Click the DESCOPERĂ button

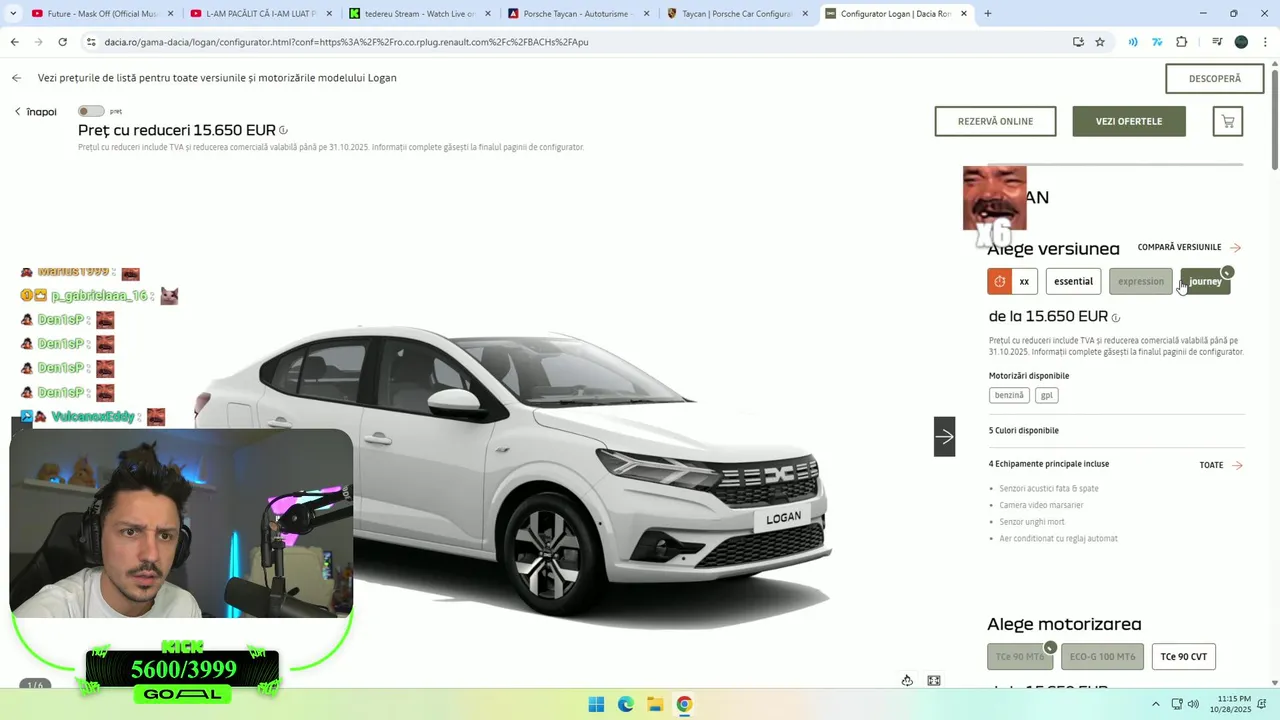pyautogui.click(x=1215, y=78)
